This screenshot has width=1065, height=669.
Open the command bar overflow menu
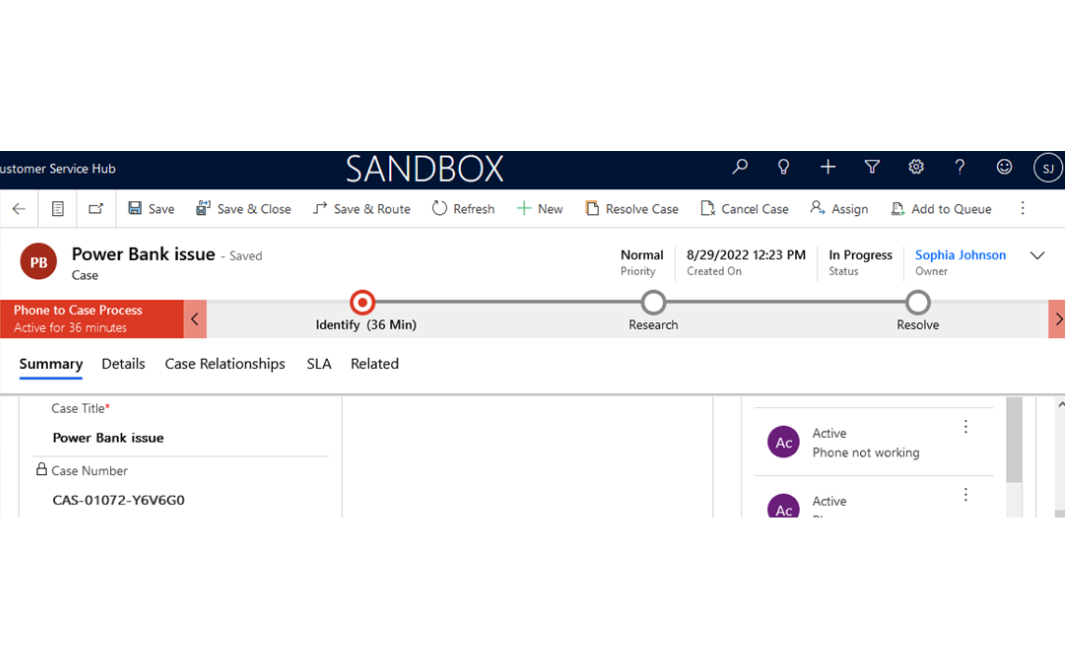(1022, 209)
